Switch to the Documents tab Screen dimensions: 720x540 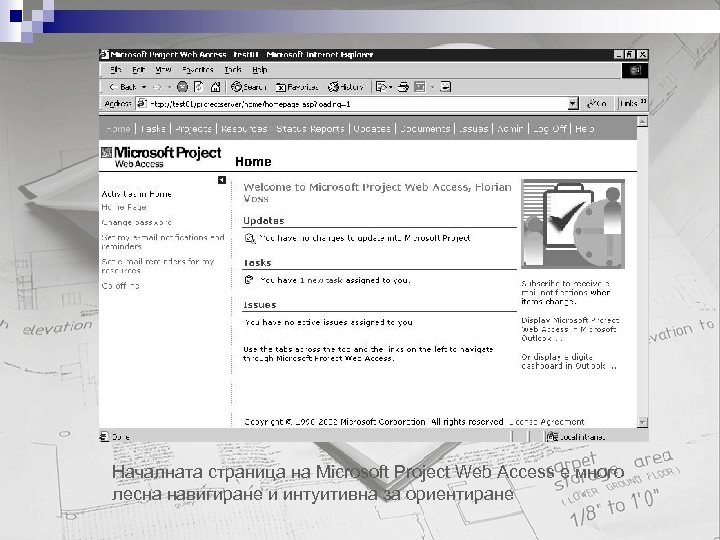coord(425,129)
